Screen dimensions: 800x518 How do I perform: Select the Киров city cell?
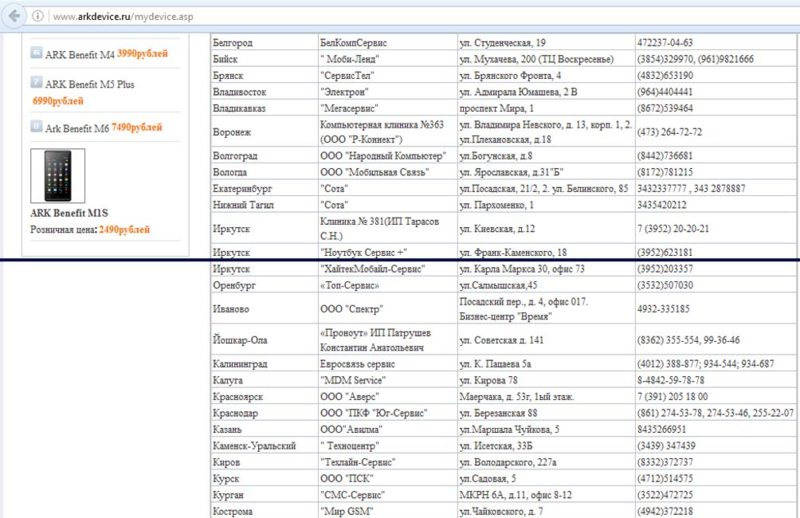(264, 462)
